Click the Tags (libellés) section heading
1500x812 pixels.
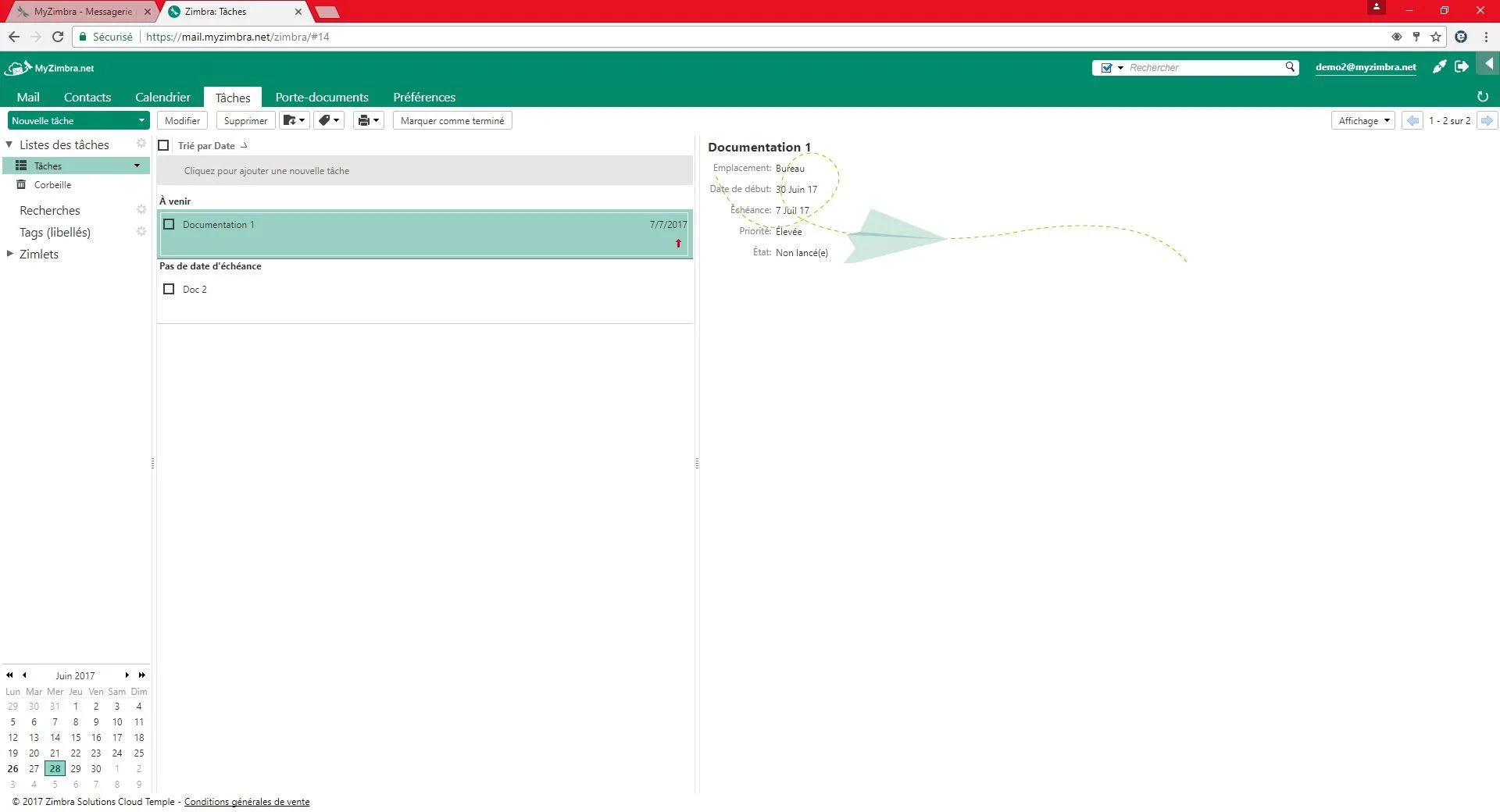(x=55, y=232)
